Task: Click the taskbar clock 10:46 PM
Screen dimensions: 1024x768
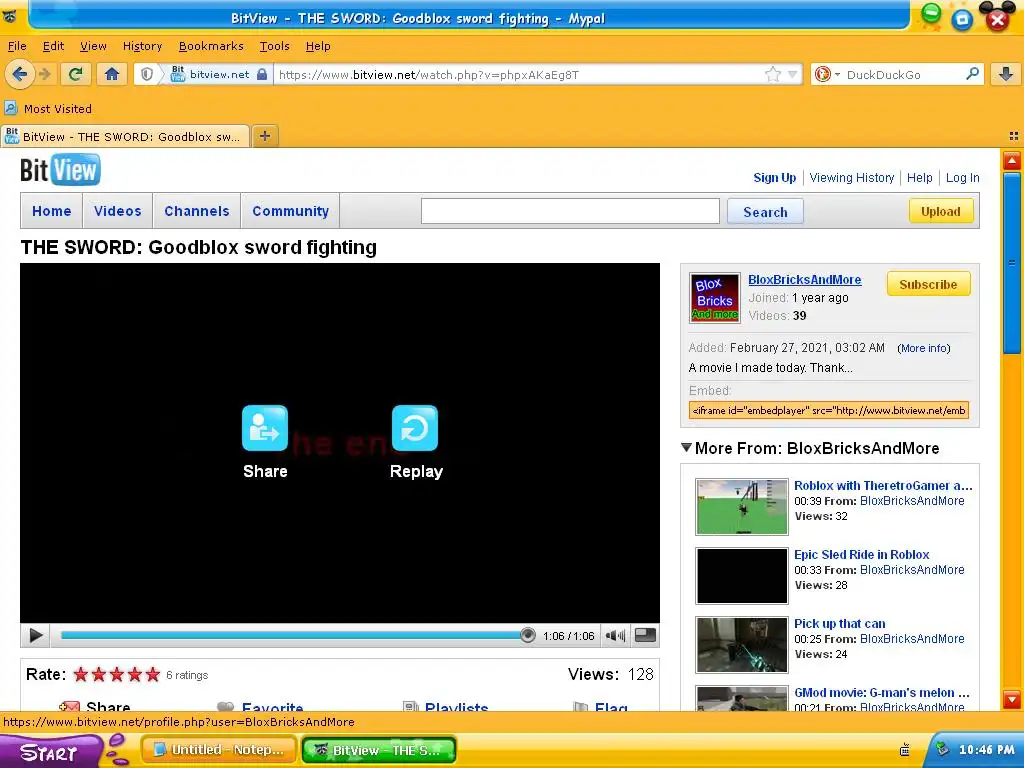Action: [987, 750]
